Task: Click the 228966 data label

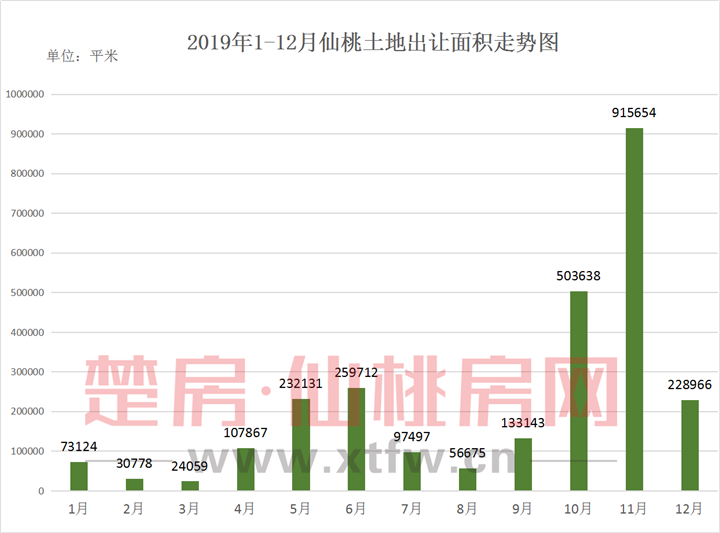Action: tap(690, 385)
